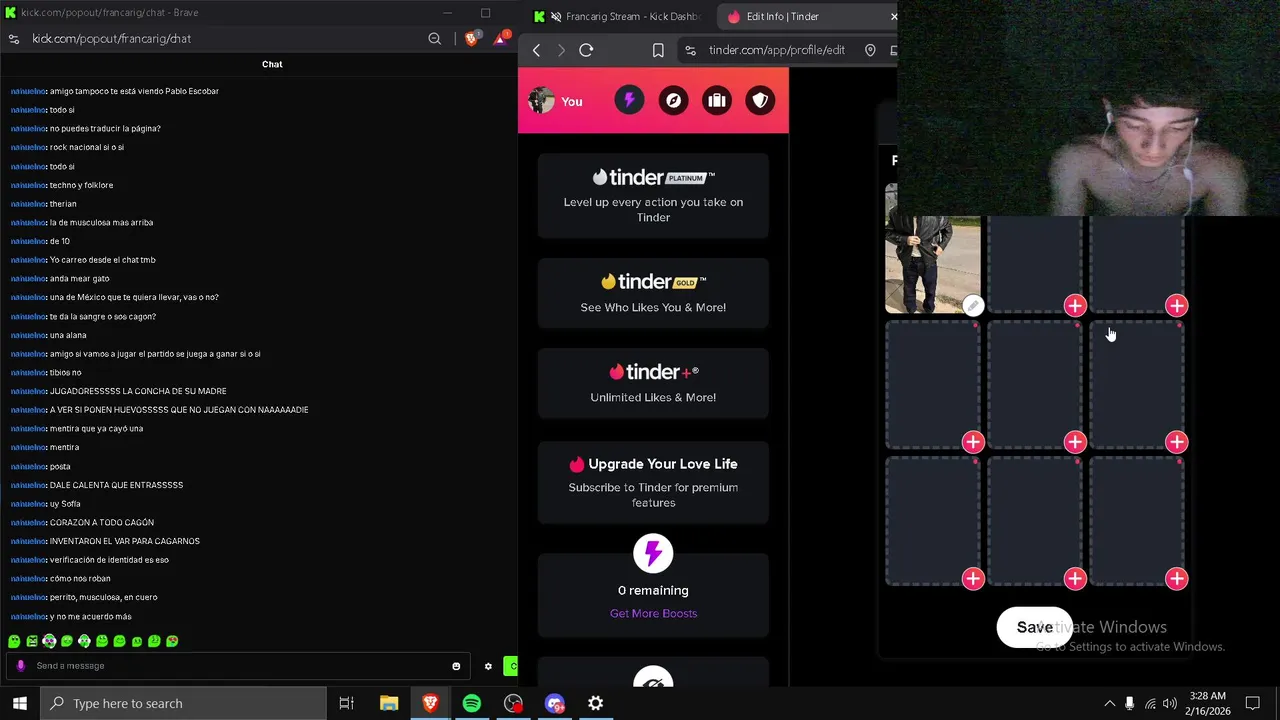
Task: Switch to 'Francarig Stream - Kick Dashboard' tab
Action: tap(620, 16)
